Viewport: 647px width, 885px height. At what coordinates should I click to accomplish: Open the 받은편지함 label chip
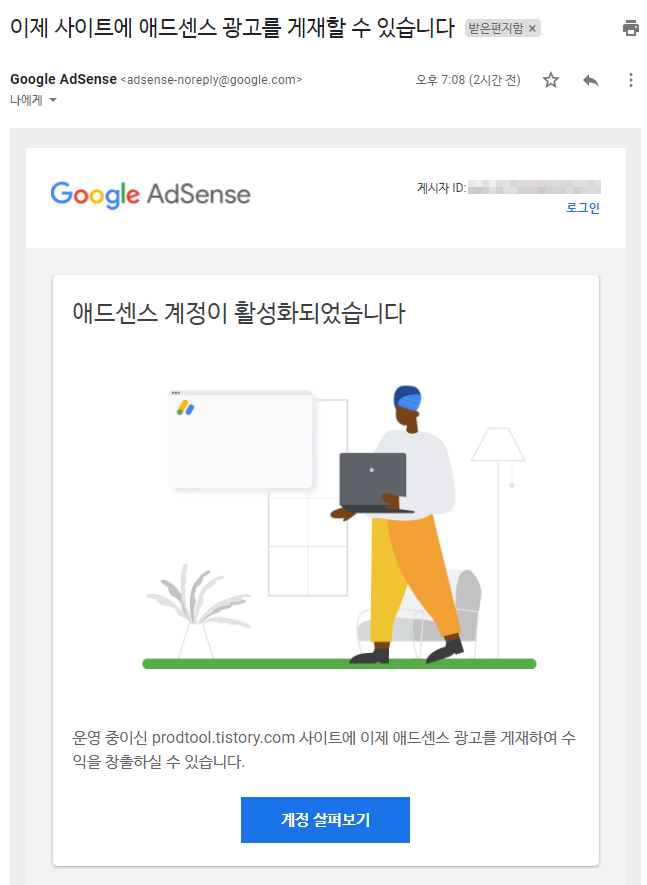click(496, 28)
